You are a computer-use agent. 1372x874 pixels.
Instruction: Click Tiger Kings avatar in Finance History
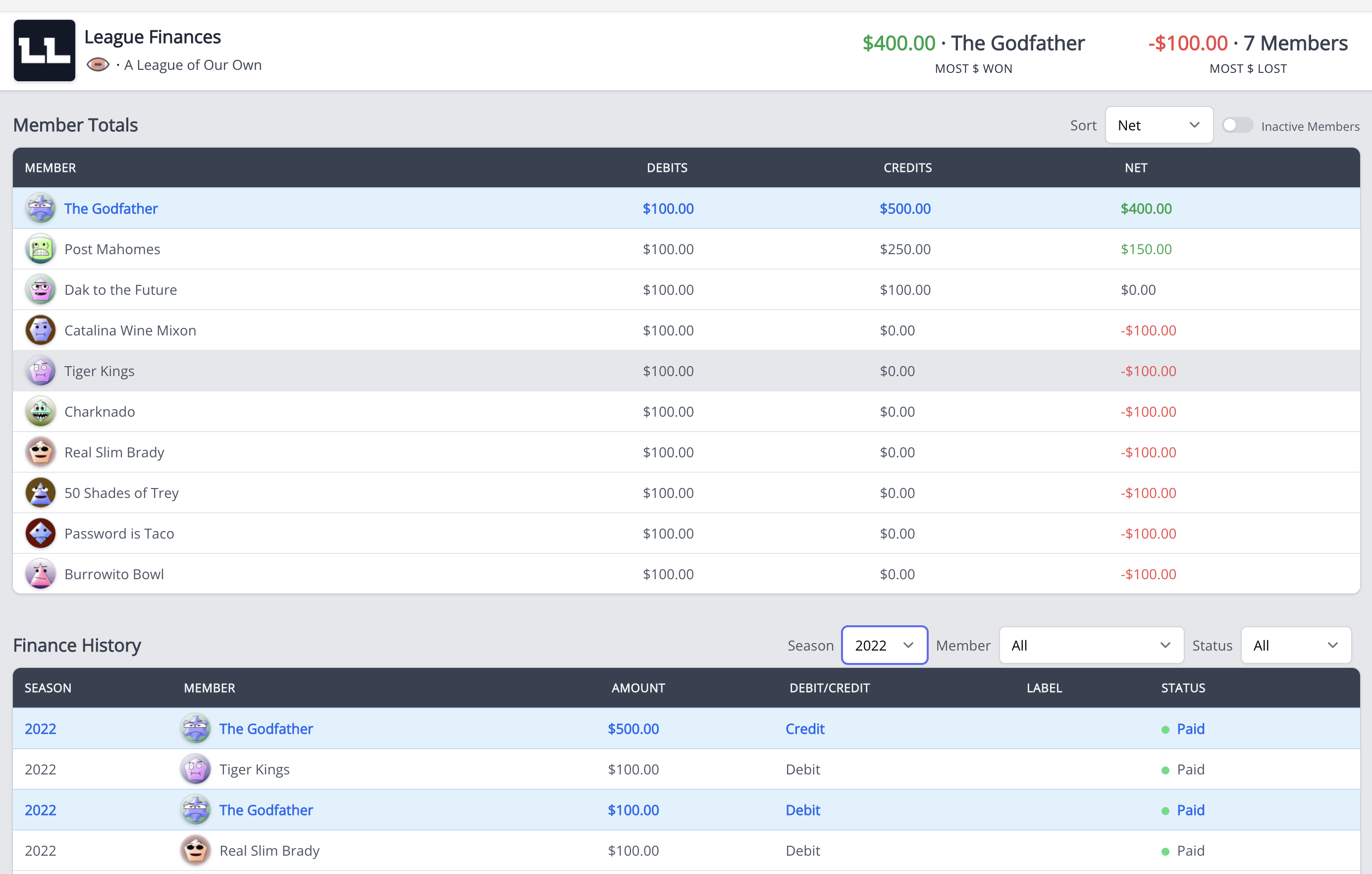tap(196, 769)
